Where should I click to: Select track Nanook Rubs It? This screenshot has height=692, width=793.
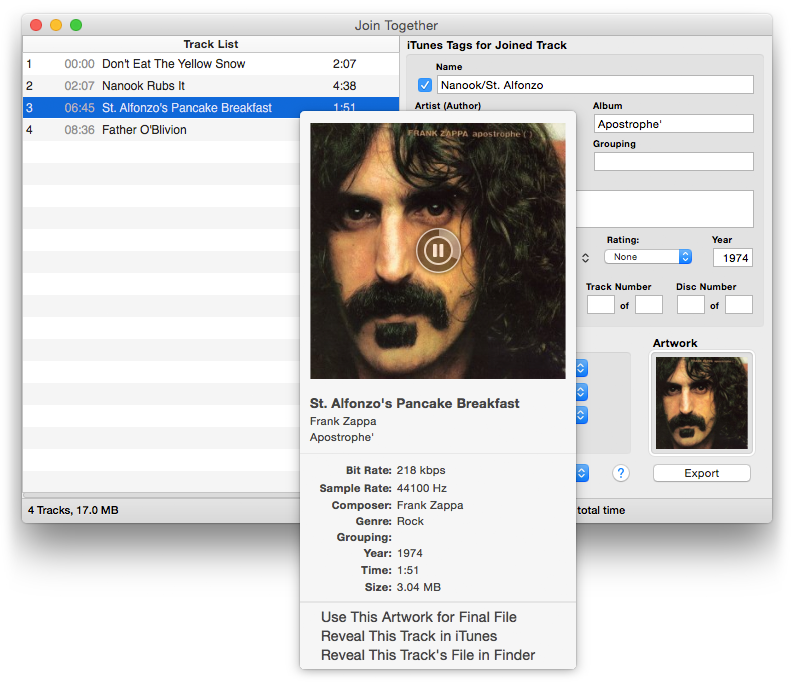(x=211, y=86)
